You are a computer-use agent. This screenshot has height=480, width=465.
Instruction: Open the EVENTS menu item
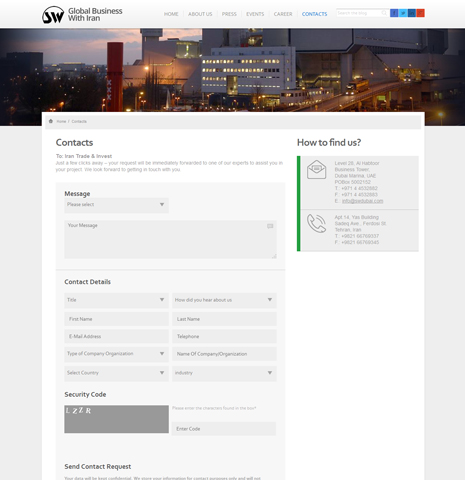point(255,14)
